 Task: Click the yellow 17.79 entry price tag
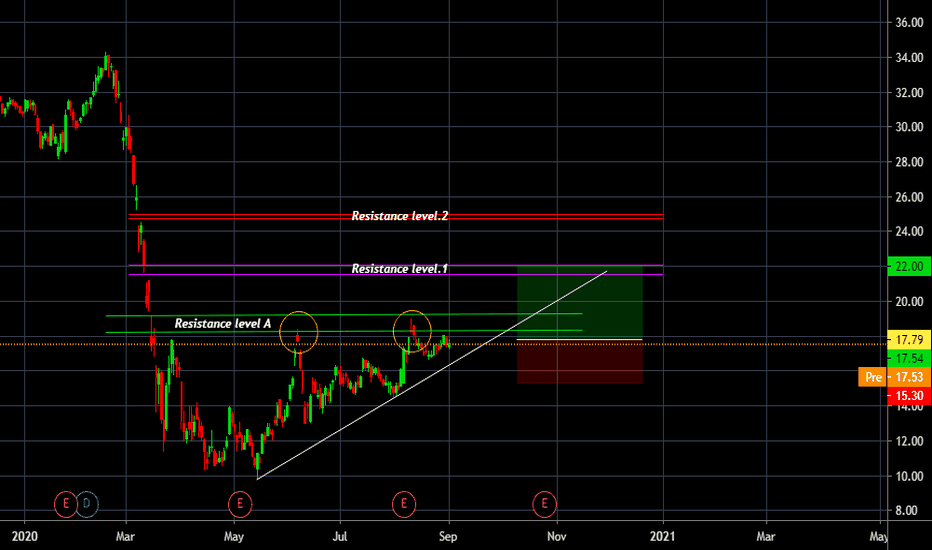pyautogui.click(x=909, y=340)
